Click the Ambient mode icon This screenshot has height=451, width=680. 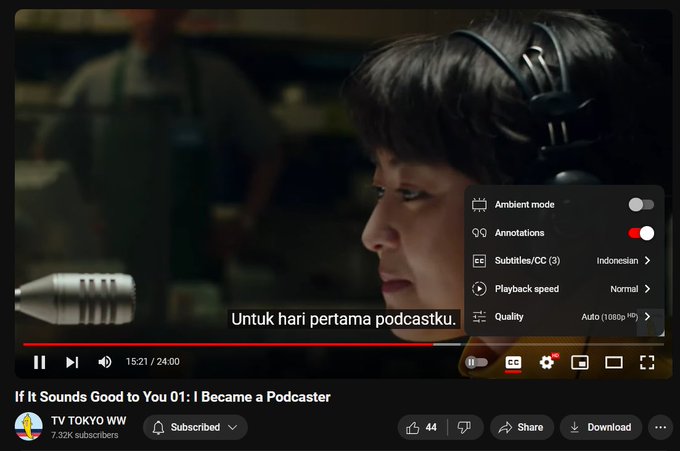[x=479, y=205]
